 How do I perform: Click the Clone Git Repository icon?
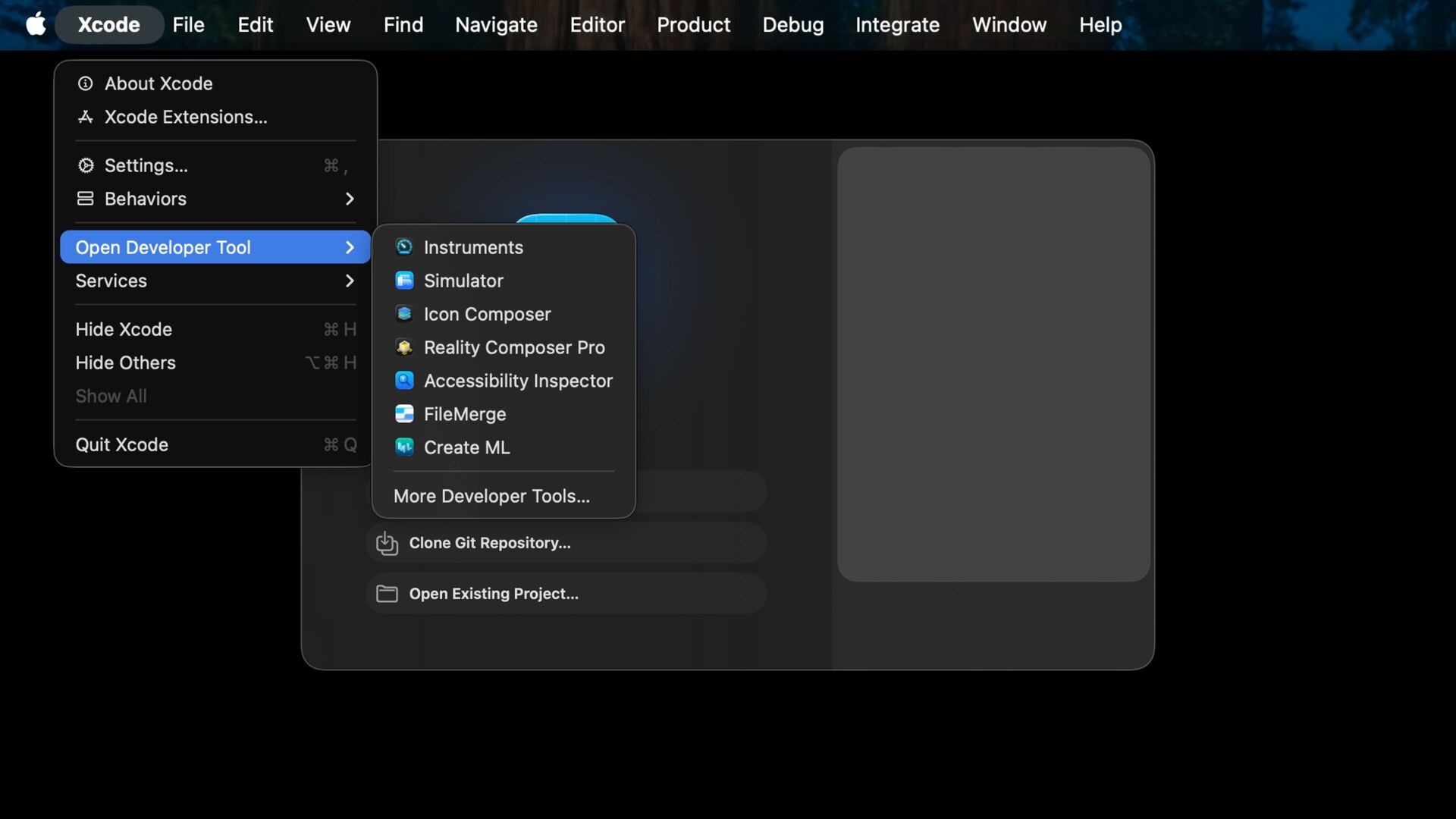[387, 543]
